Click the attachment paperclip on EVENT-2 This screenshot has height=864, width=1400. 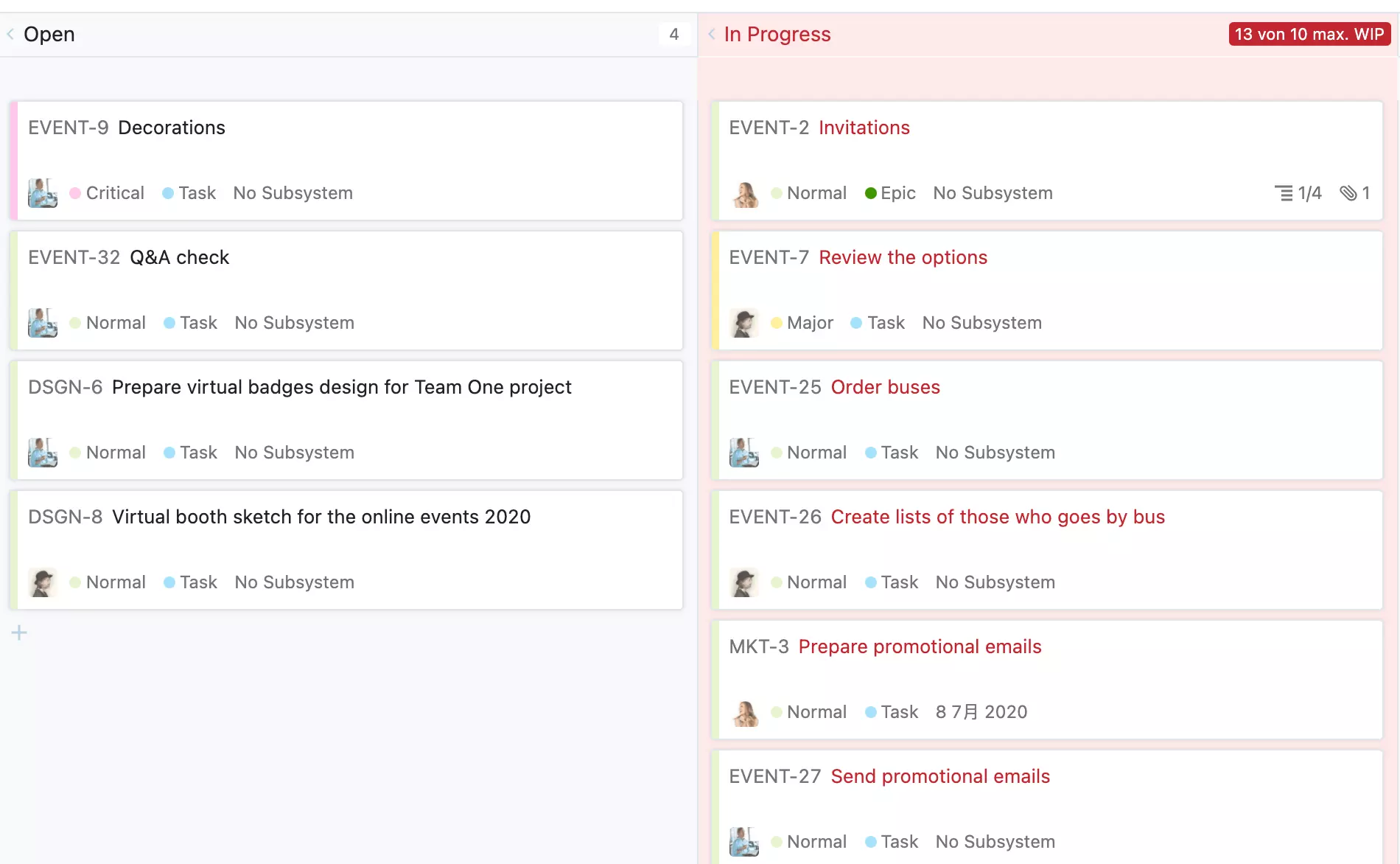click(x=1348, y=193)
